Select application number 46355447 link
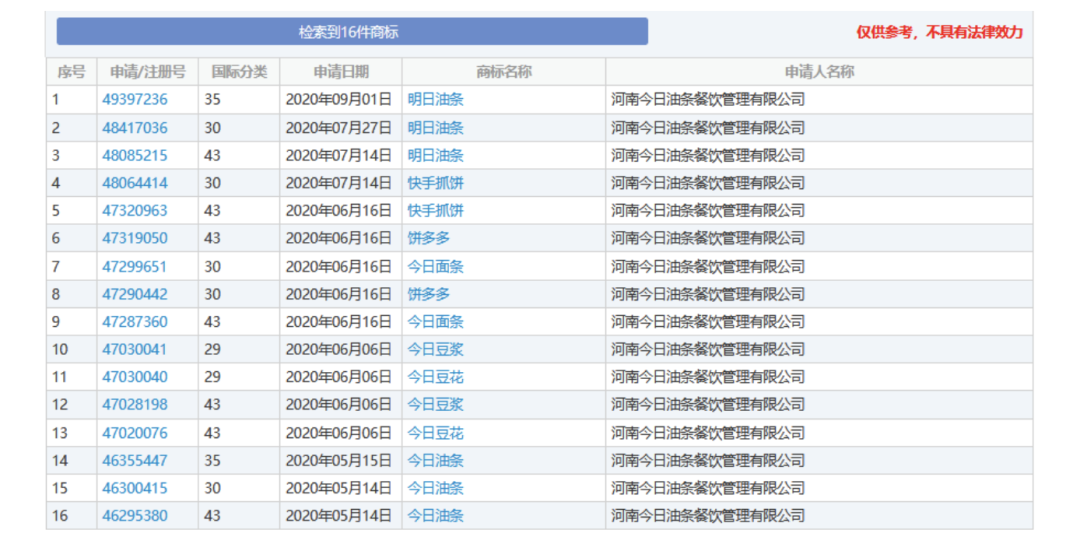Viewport: 1080px width, 551px height. click(x=135, y=461)
